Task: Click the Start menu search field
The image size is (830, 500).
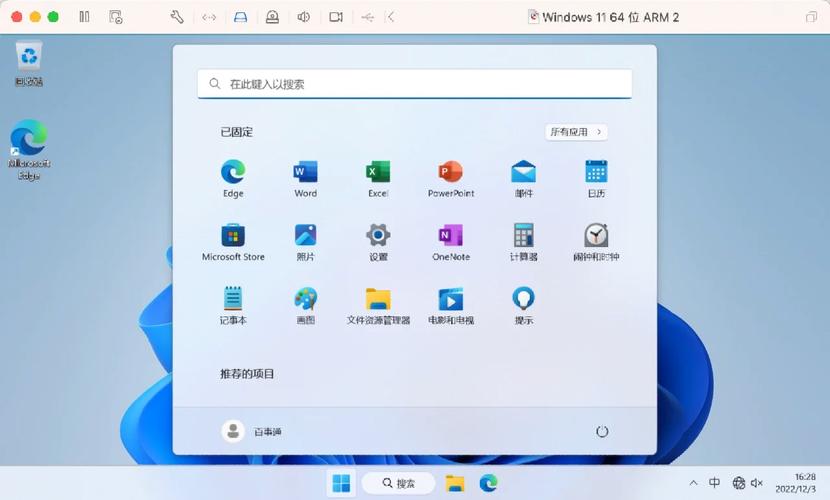Action: coord(414,84)
